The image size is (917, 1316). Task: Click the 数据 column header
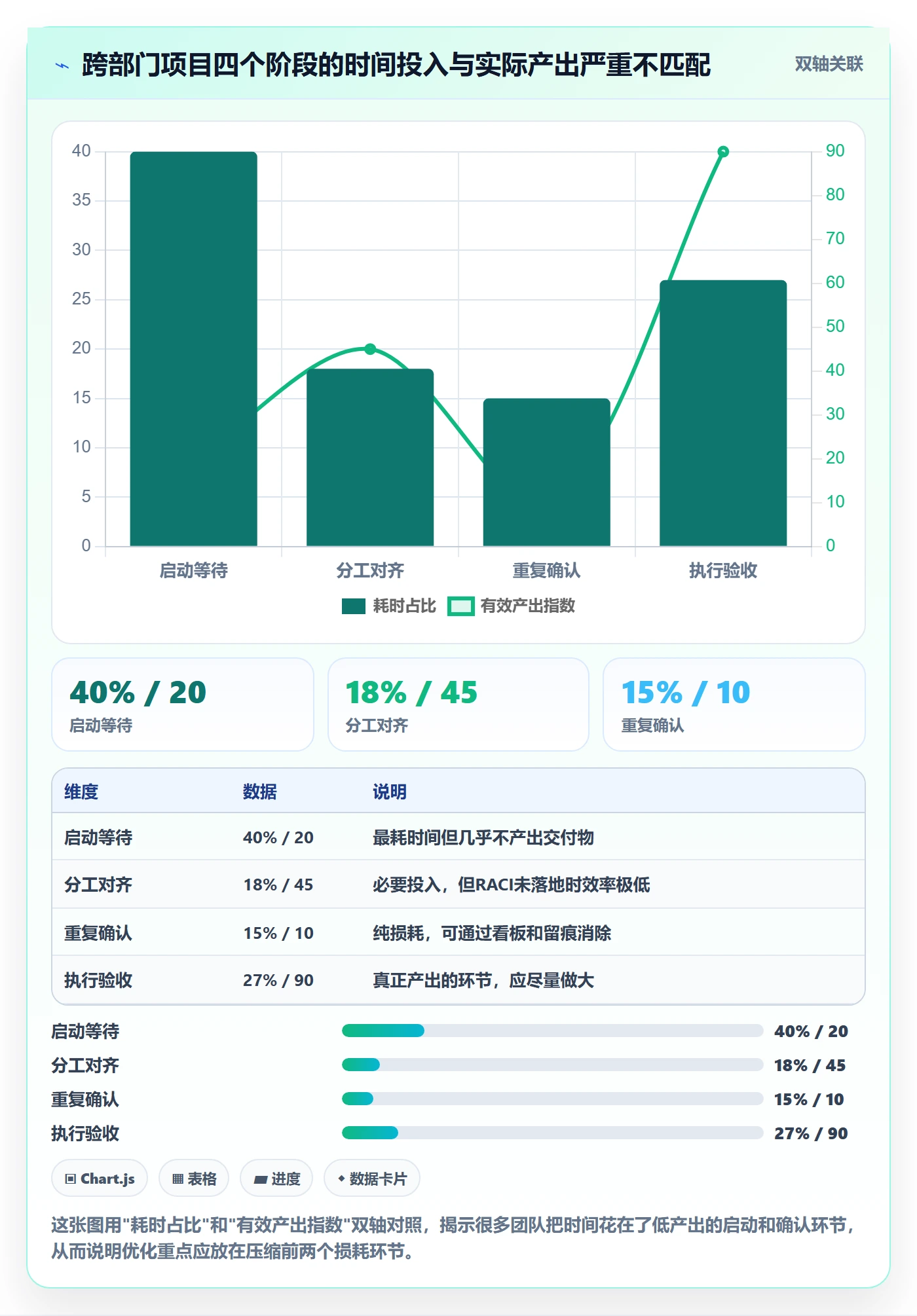[x=260, y=792]
